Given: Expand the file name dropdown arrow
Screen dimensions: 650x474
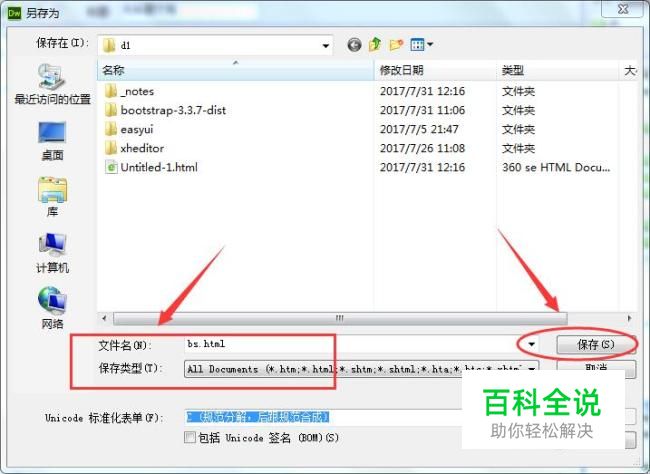Looking at the screenshot, I should pyautogui.click(x=531, y=344).
